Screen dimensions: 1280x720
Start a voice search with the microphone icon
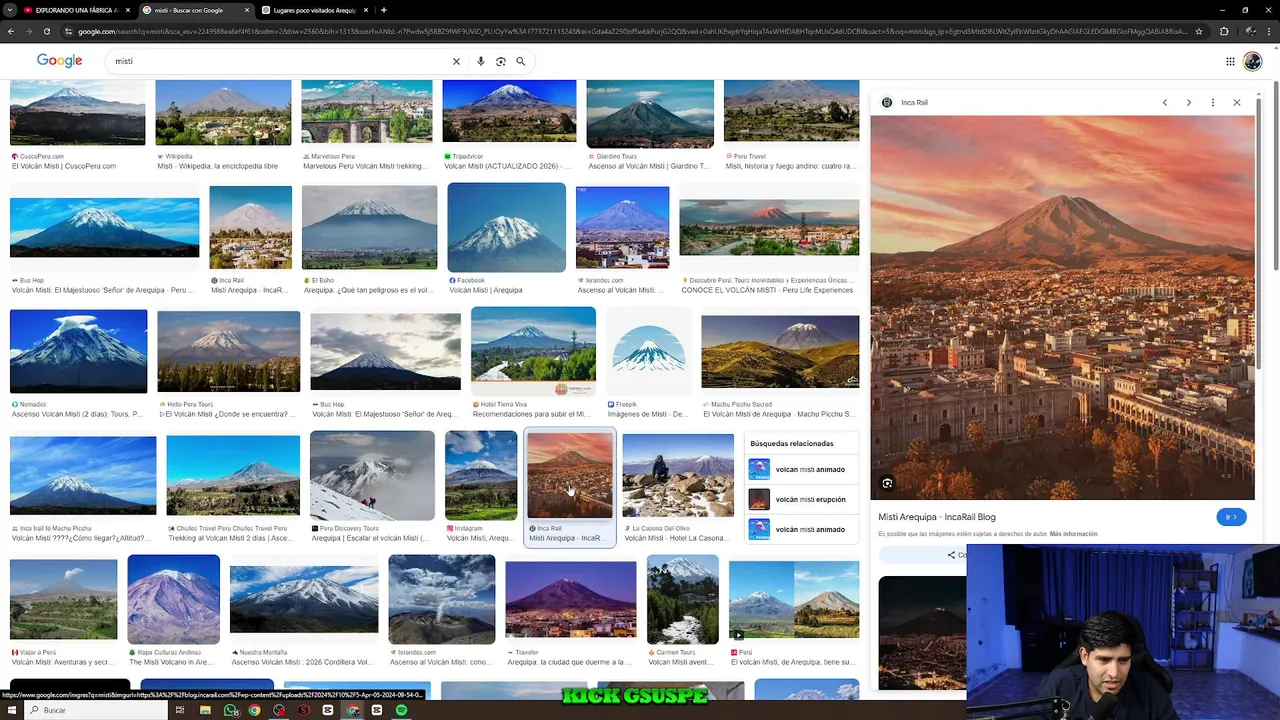coord(481,61)
